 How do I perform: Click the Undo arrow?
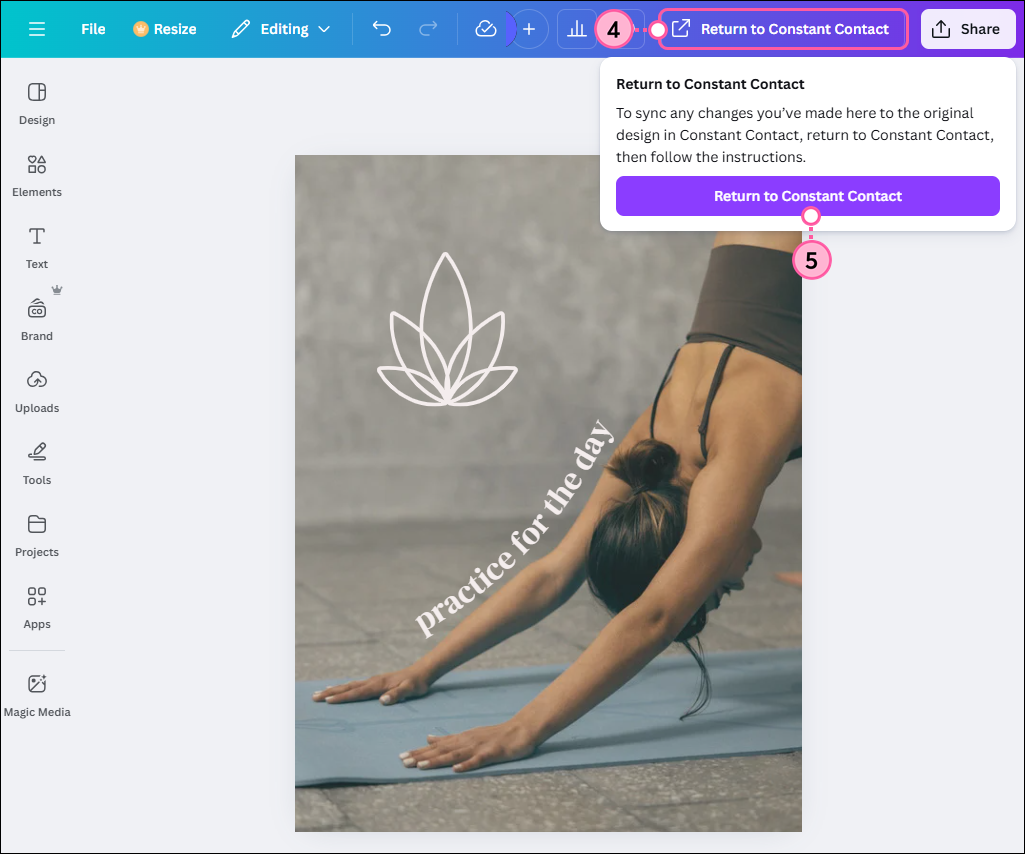tap(381, 29)
